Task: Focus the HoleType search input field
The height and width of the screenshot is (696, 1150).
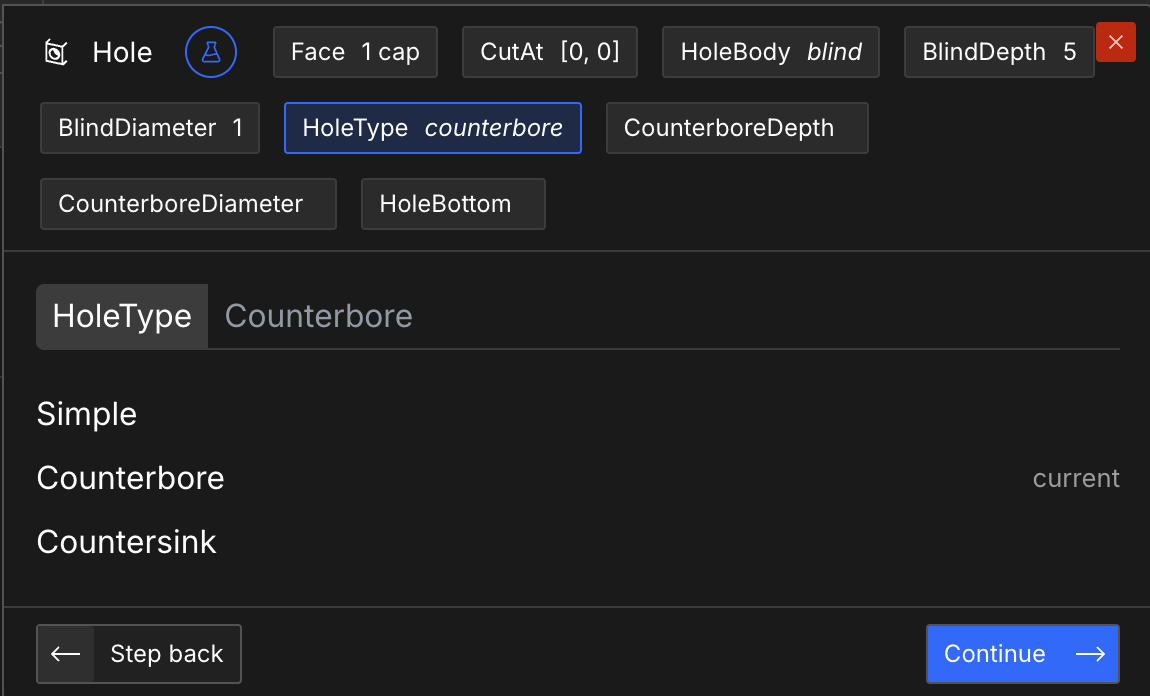Action: (660, 316)
